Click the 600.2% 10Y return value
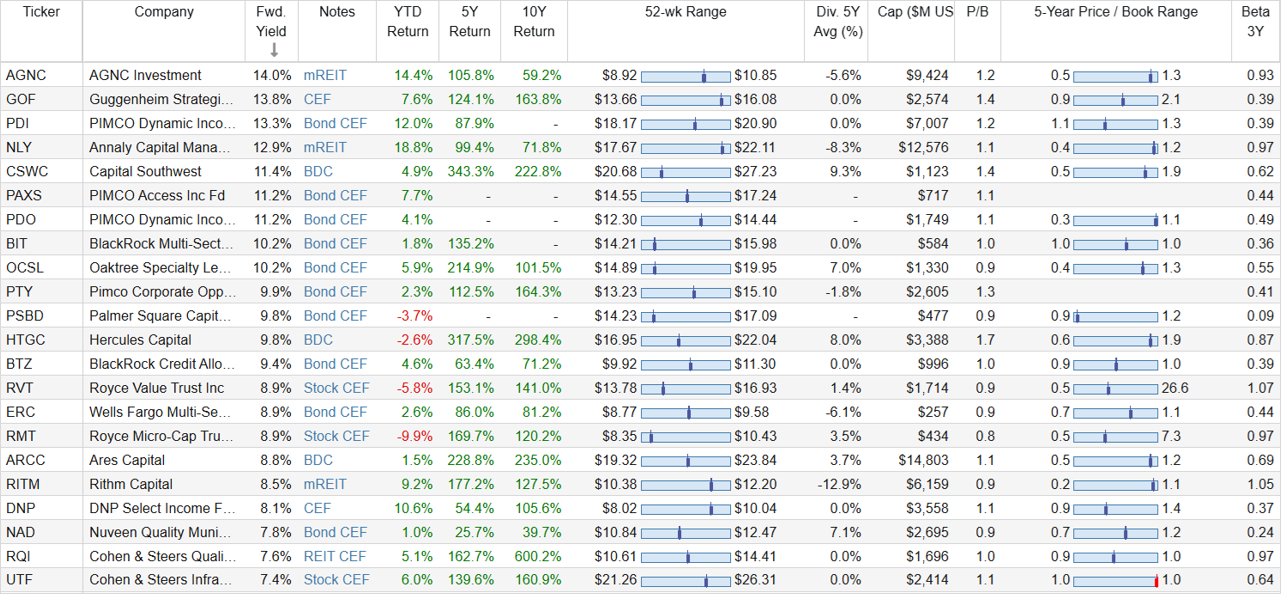 537,556
